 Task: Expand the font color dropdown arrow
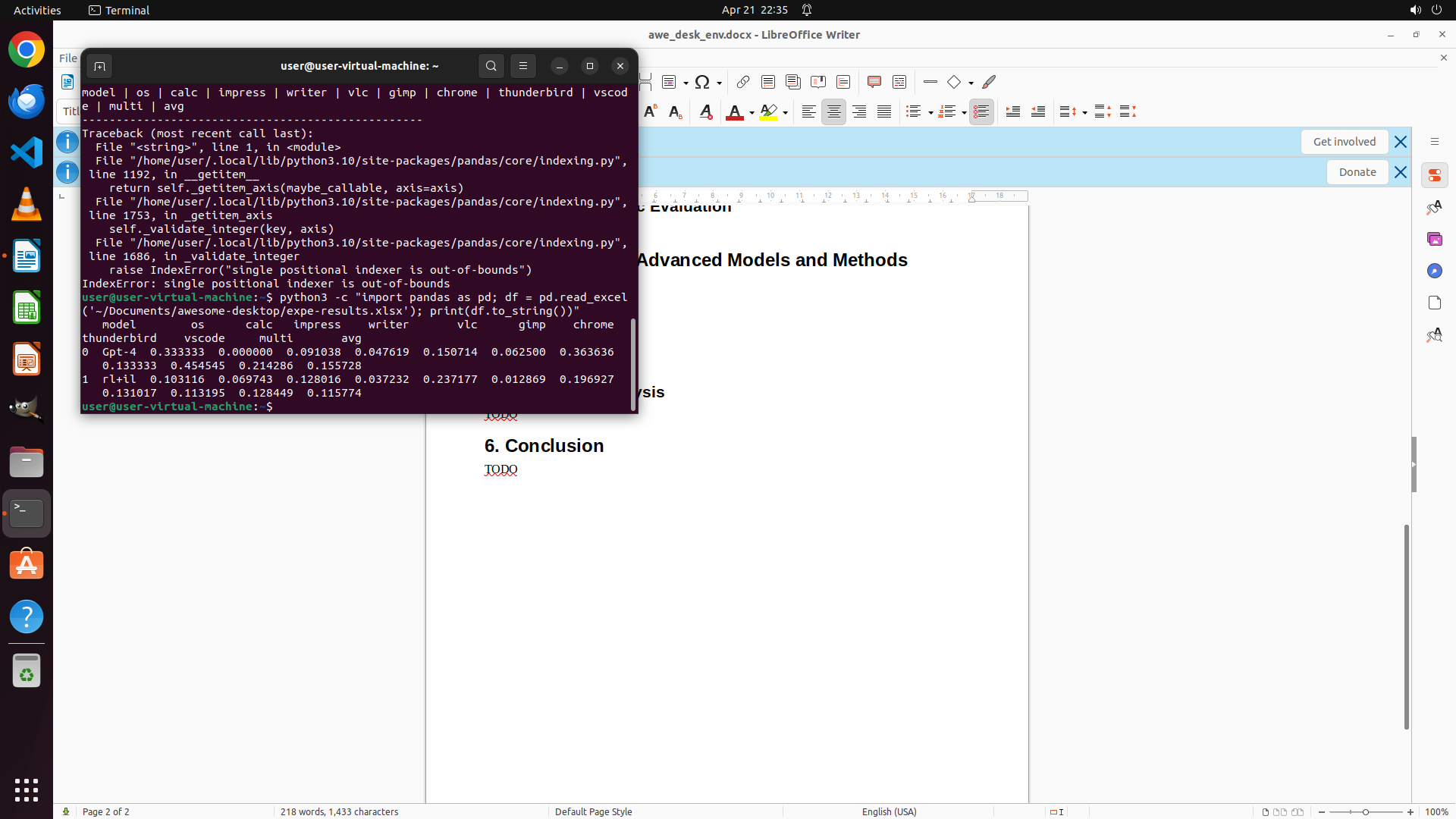[x=752, y=113]
